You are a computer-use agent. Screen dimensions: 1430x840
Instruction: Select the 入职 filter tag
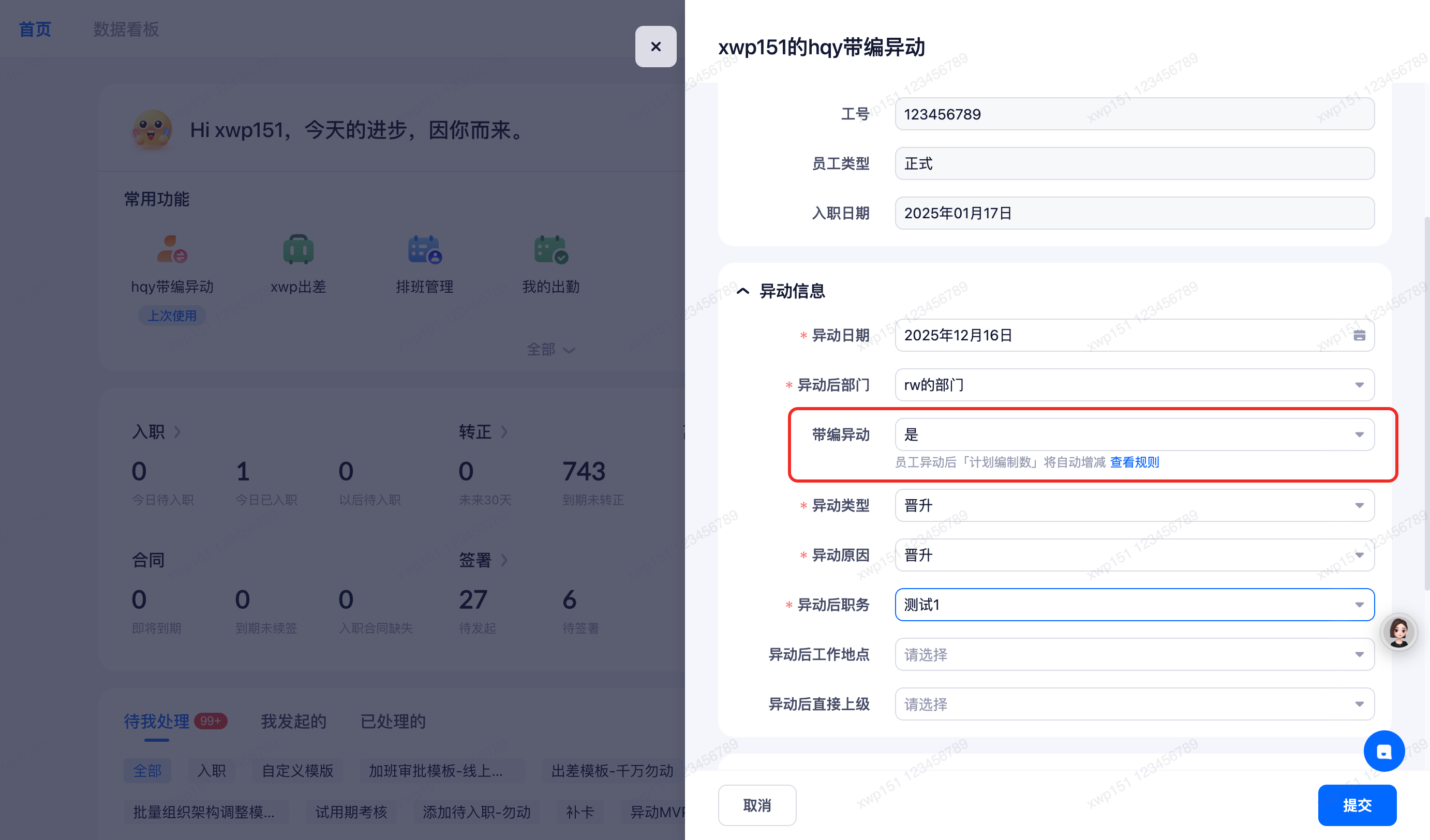pyautogui.click(x=211, y=771)
